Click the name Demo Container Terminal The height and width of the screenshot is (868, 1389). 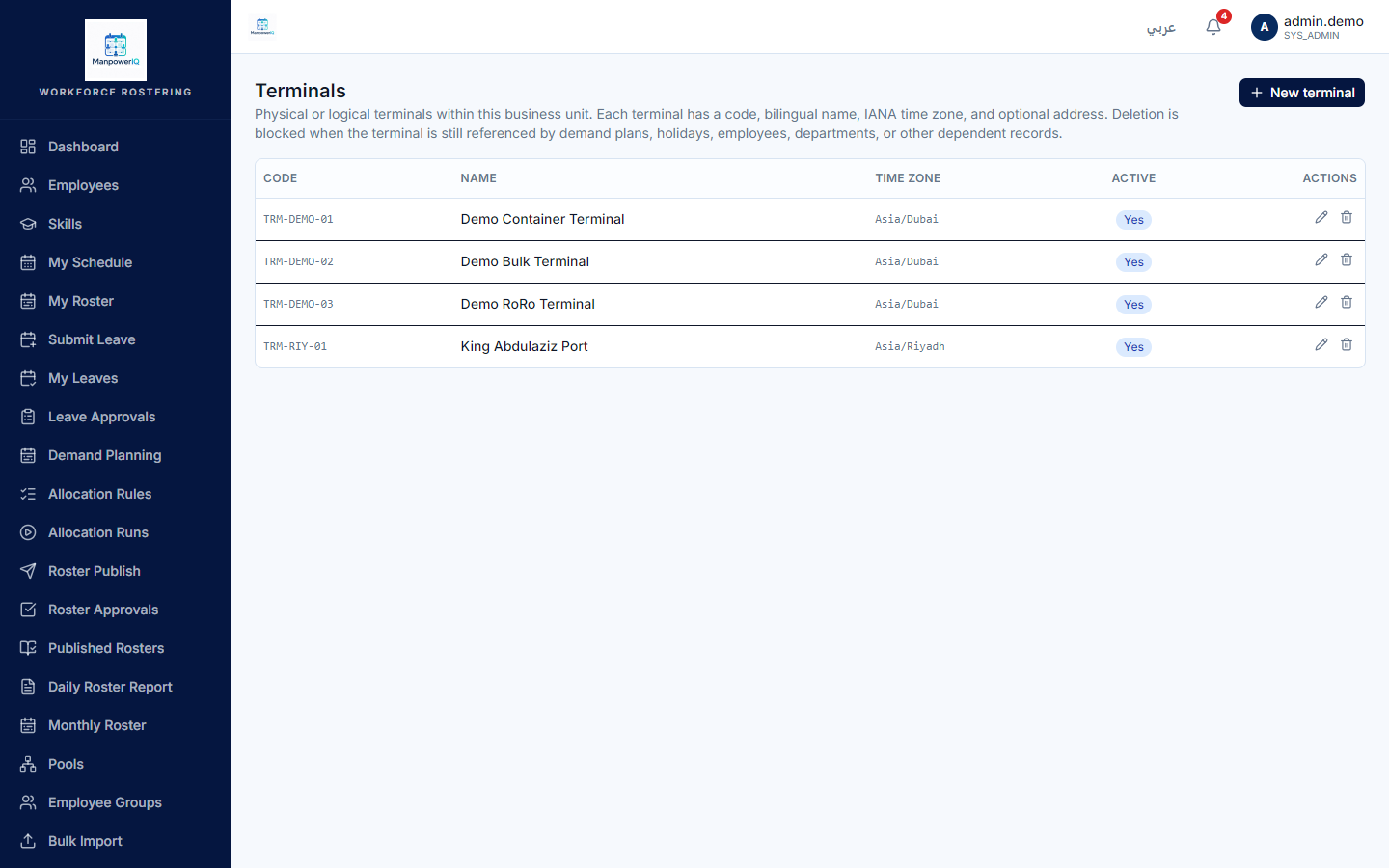click(542, 219)
